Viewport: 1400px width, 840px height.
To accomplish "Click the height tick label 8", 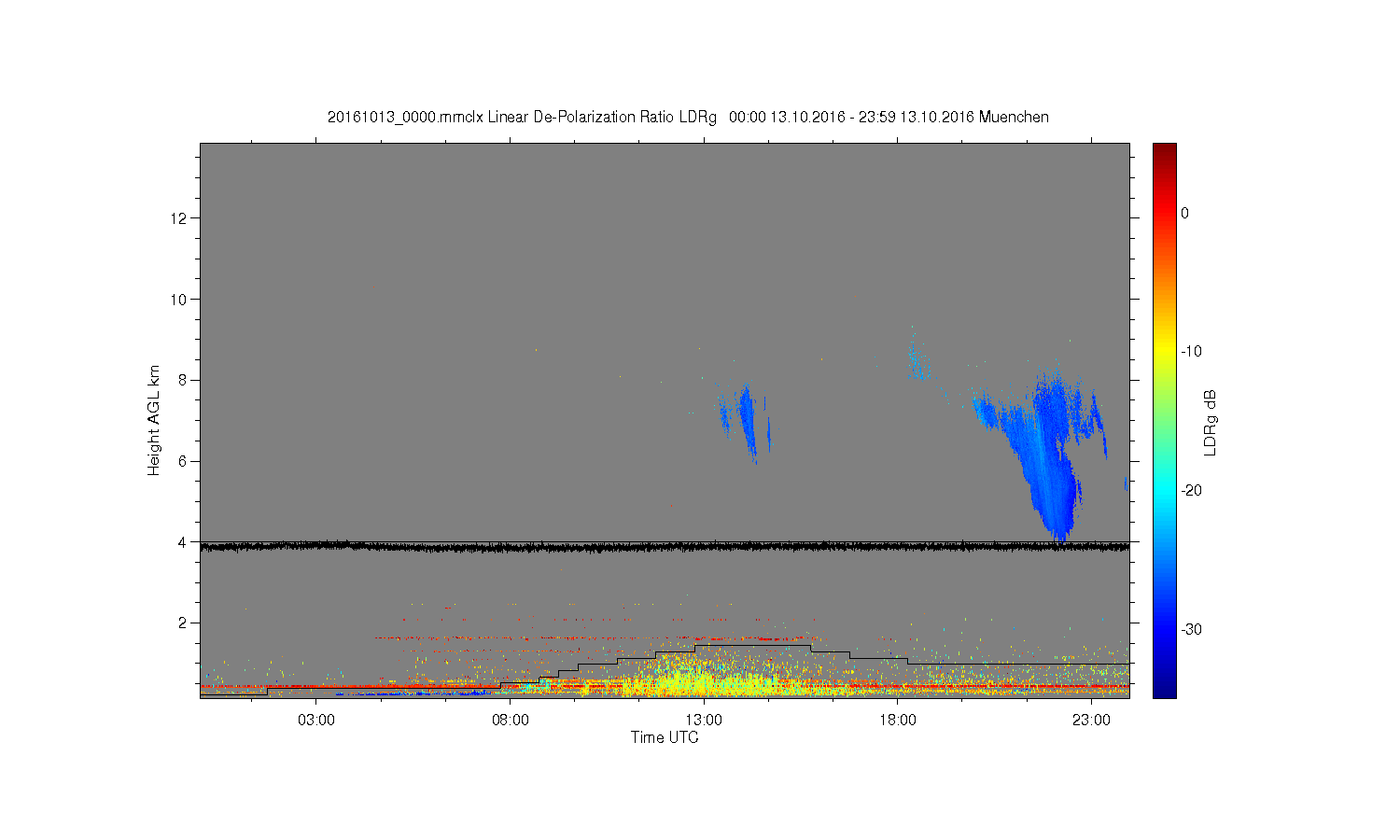I will tap(183, 380).
